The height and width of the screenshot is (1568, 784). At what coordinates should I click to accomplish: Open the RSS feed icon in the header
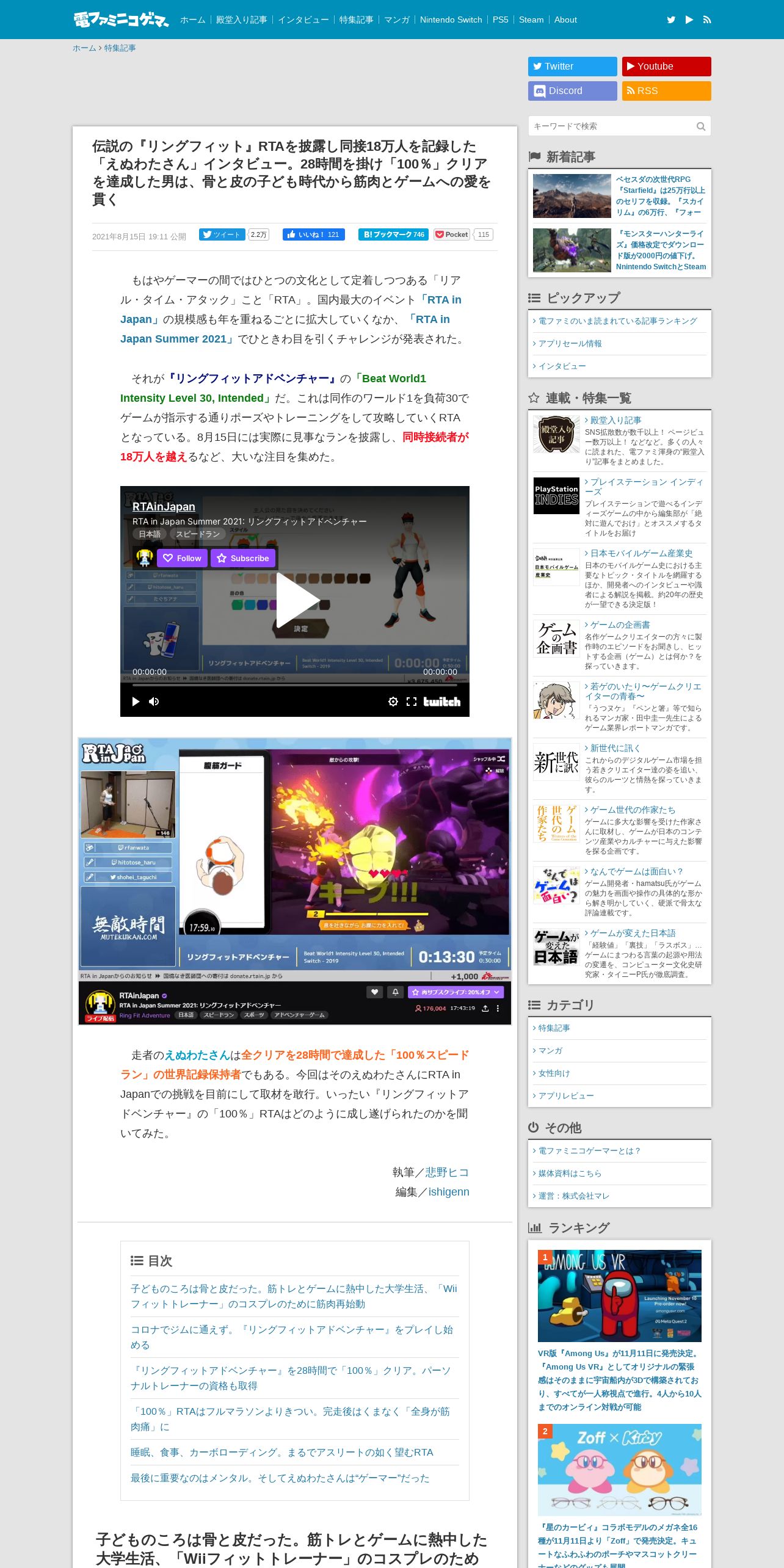[707, 20]
